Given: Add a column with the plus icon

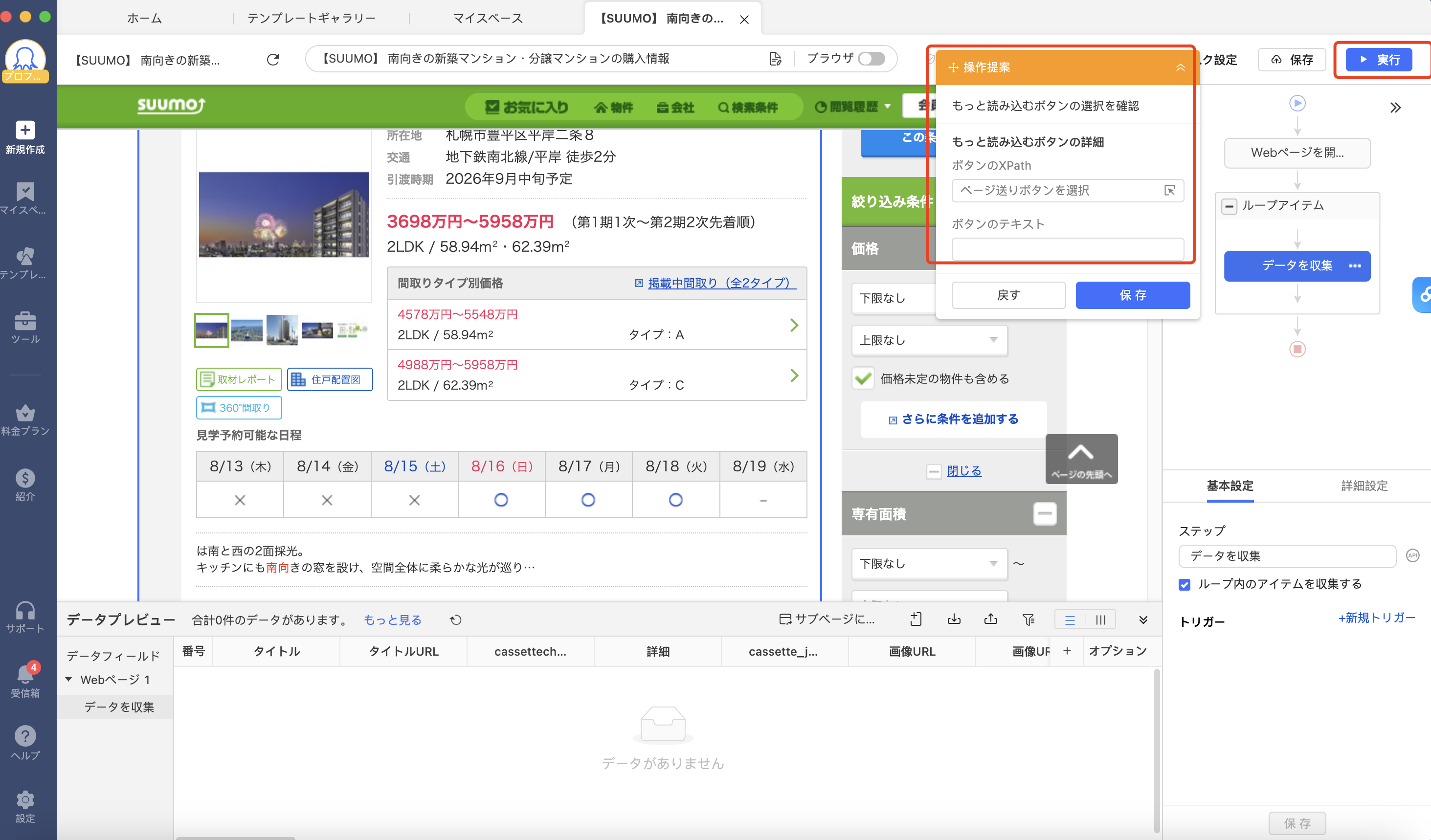Looking at the screenshot, I should tap(1067, 651).
